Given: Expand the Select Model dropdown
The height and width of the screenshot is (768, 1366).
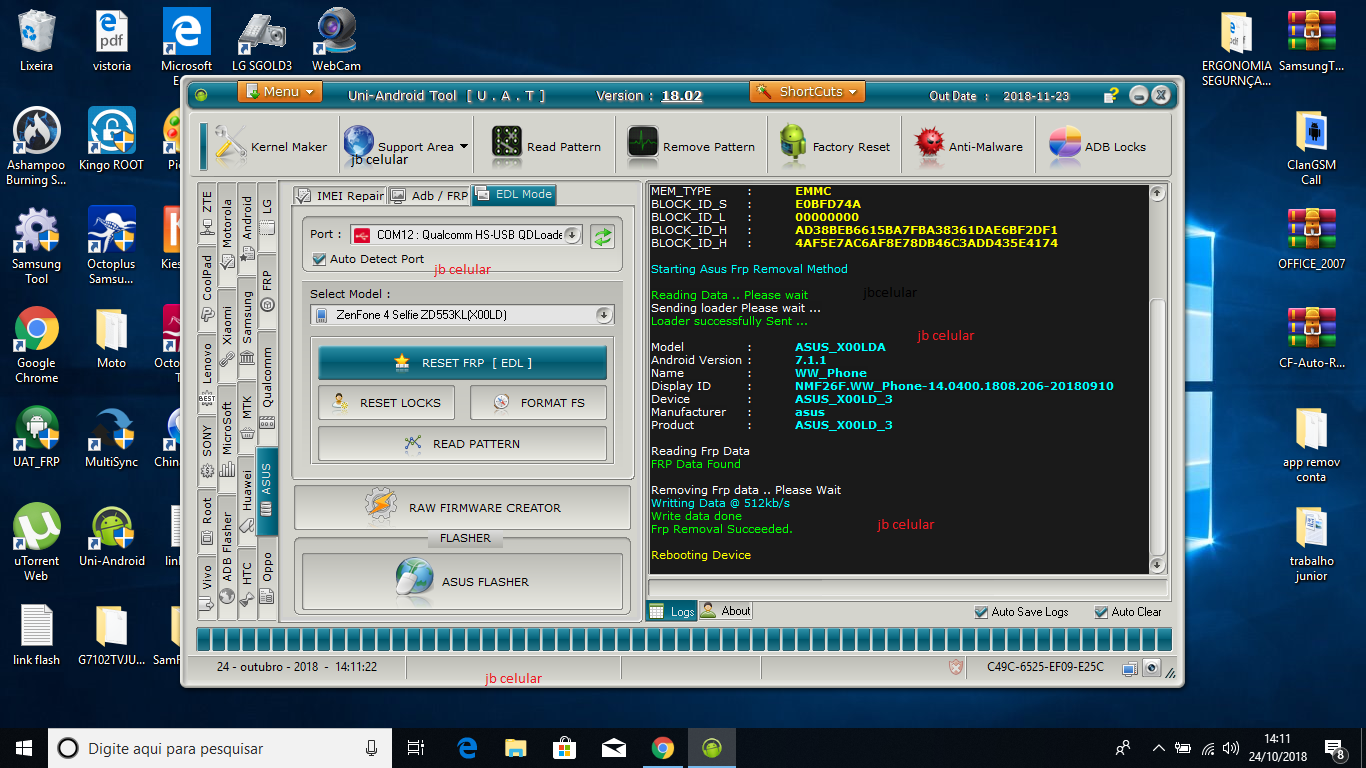Looking at the screenshot, I should coord(604,315).
